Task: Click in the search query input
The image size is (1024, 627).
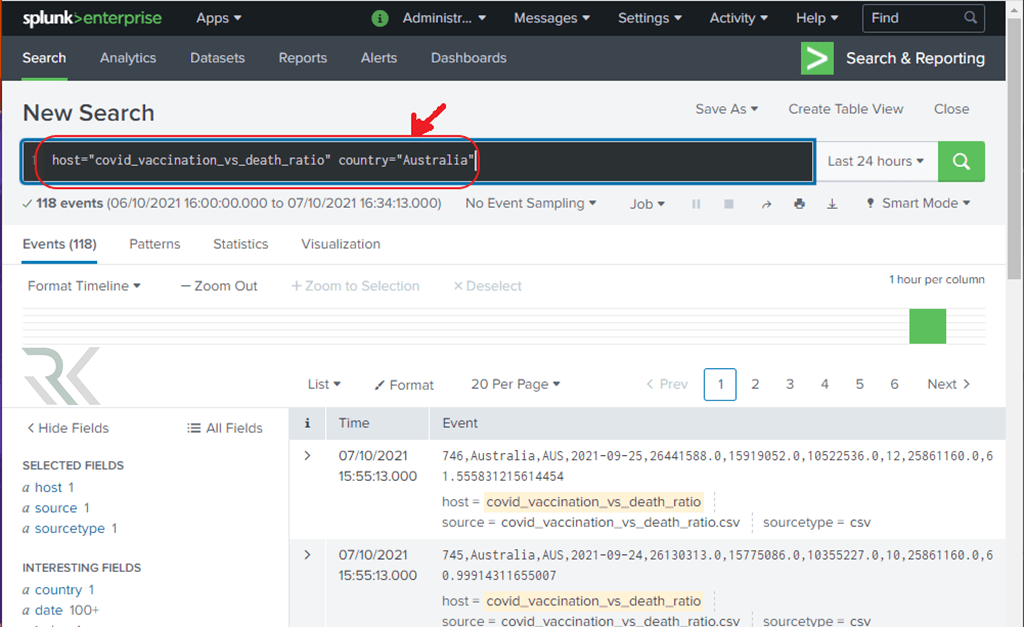Action: [418, 161]
